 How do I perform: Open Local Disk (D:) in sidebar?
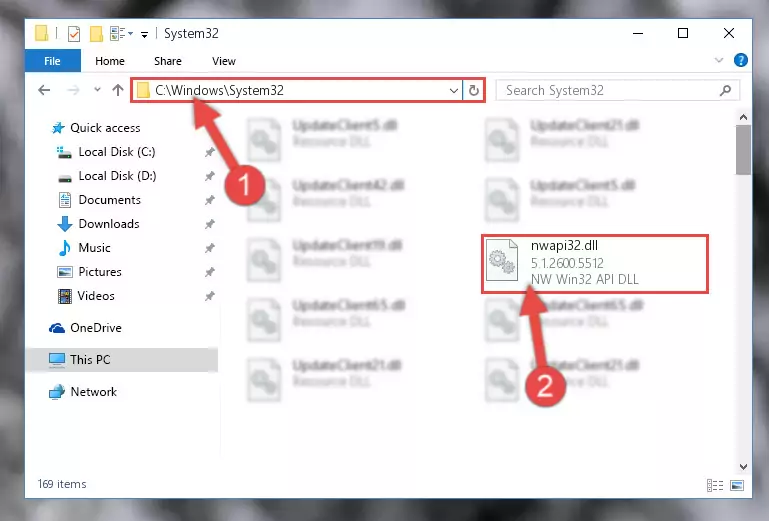click(x=117, y=176)
